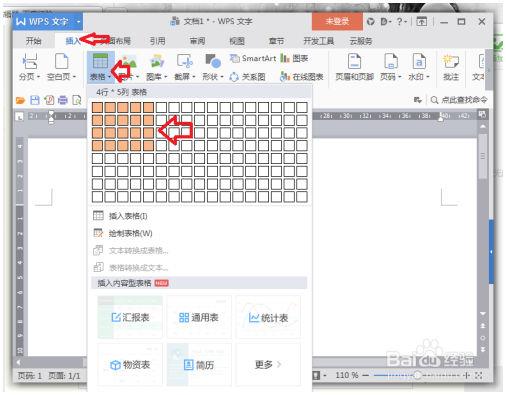The width and height of the screenshot is (506, 395).
Task: Click the 未登录 login button
Action: point(337,22)
